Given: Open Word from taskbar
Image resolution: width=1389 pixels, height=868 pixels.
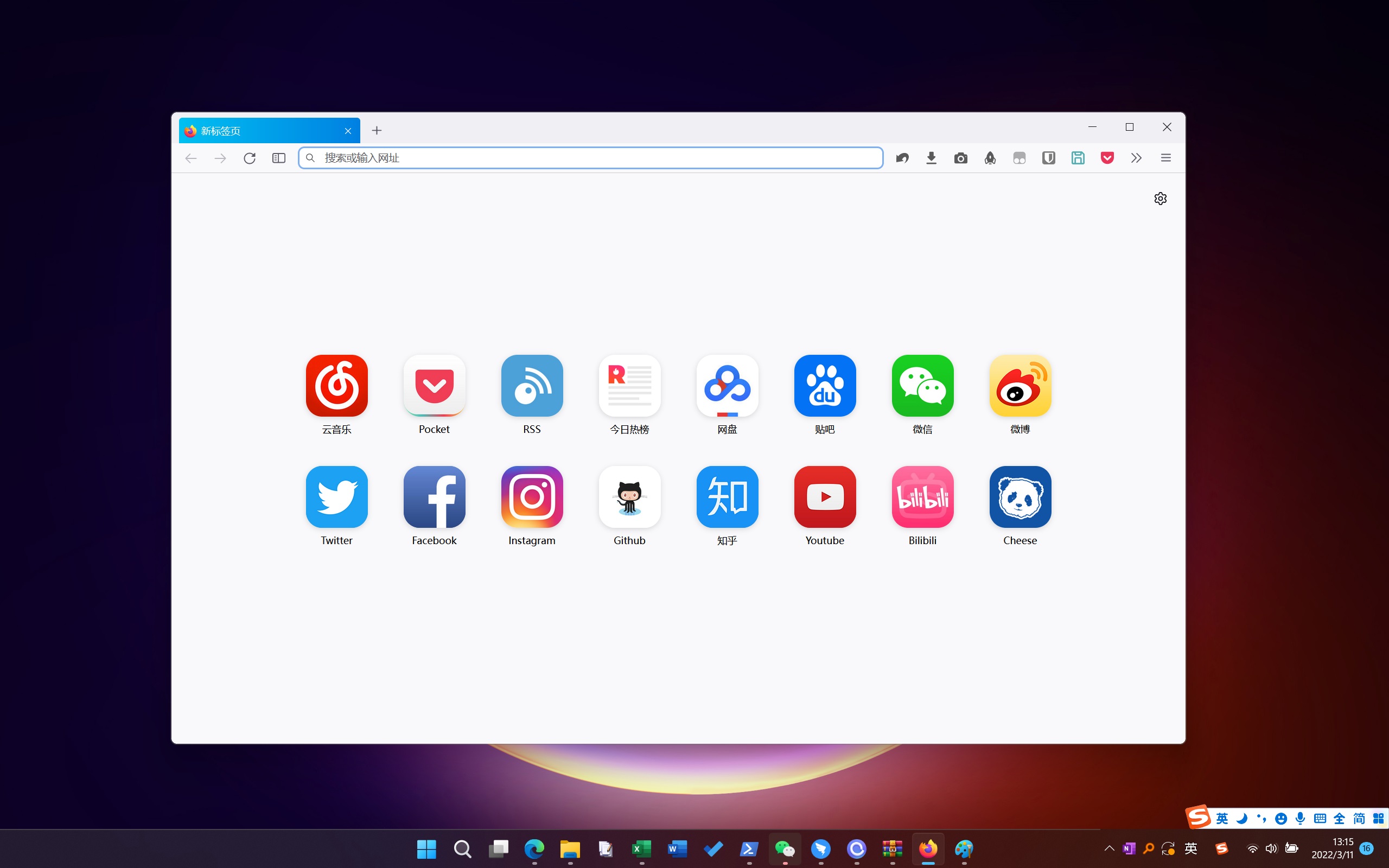Looking at the screenshot, I should click(677, 848).
